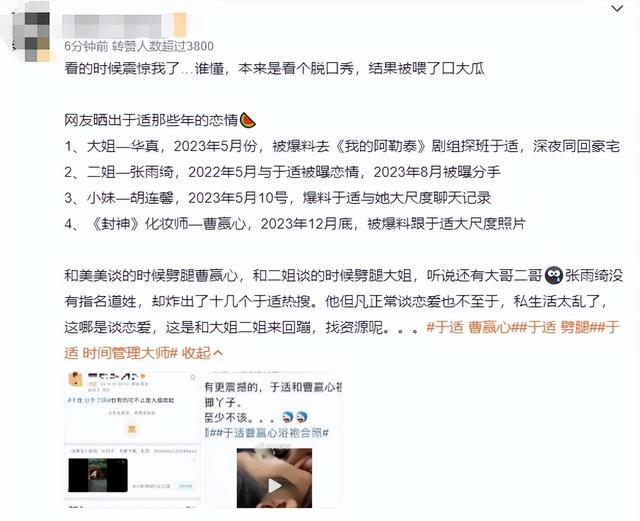Click the star icon in left thumbnail
The image size is (640, 521).
193,377
